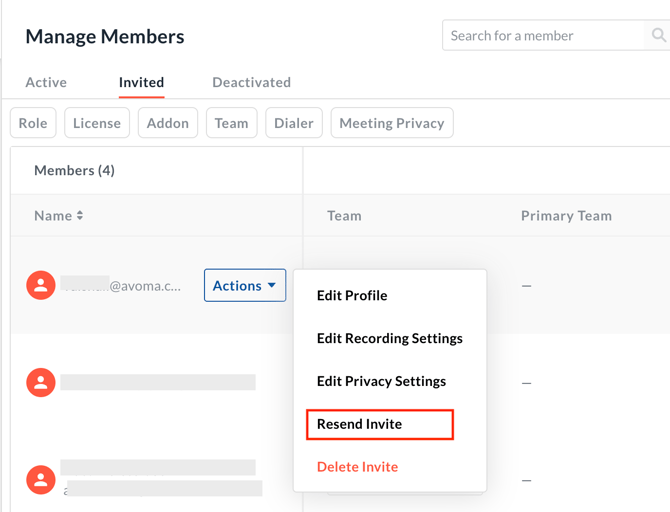Click the Members (4) heading
The width and height of the screenshot is (670, 512).
(x=74, y=170)
